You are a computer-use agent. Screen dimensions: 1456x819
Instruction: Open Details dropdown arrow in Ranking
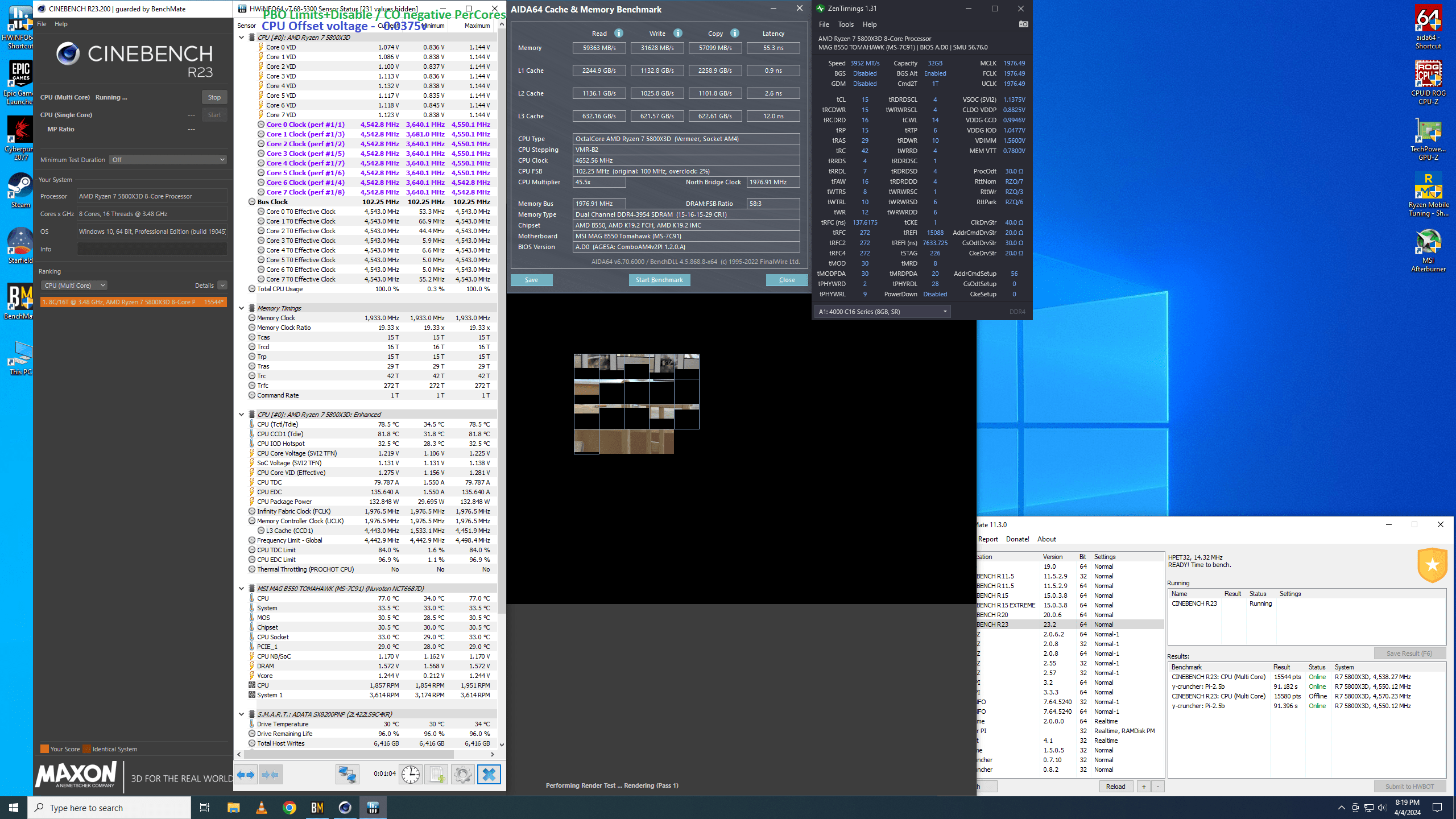(222, 286)
